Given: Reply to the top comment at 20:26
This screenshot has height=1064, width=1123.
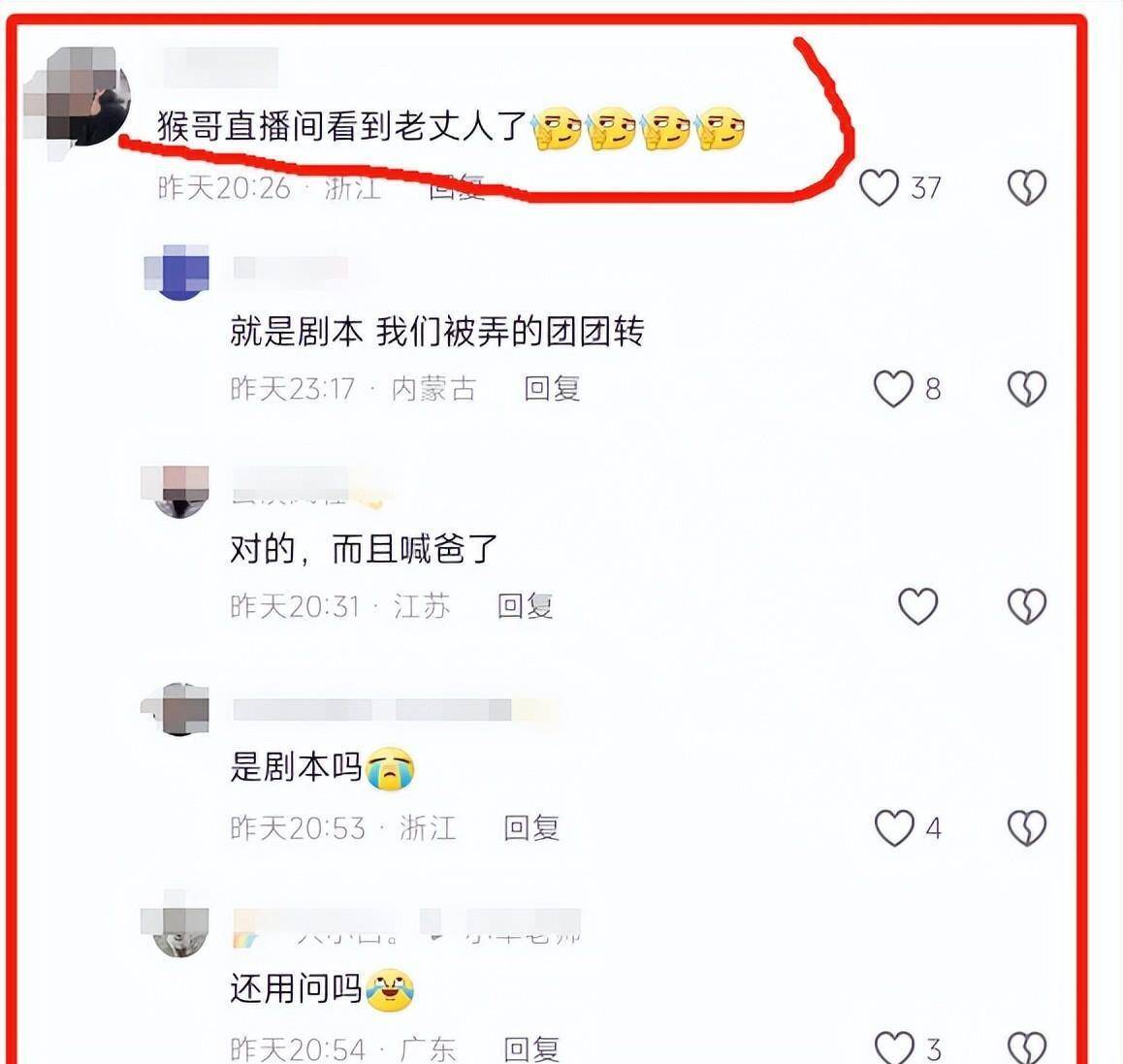Looking at the screenshot, I should (x=456, y=188).
